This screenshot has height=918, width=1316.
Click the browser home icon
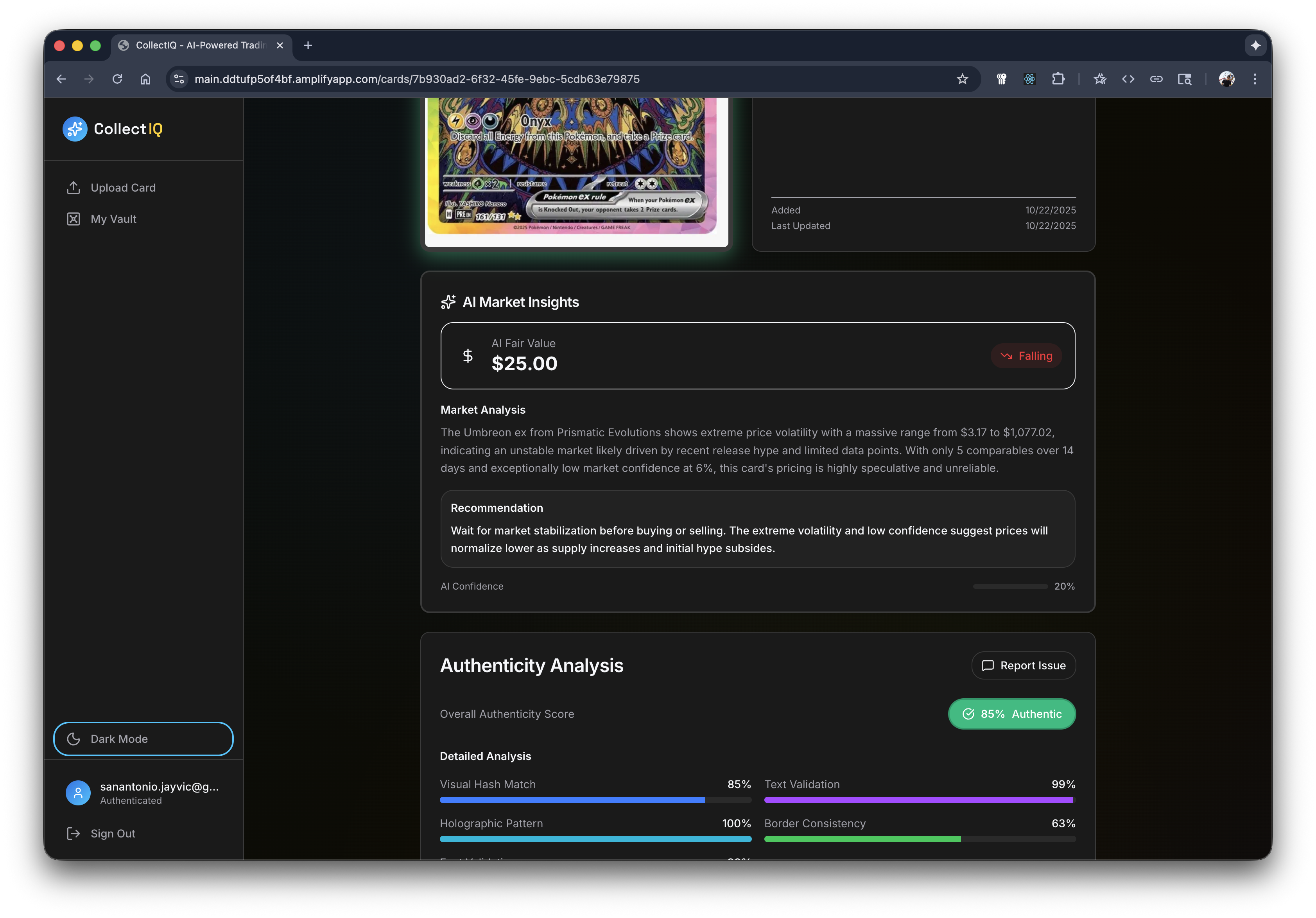(x=145, y=79)
